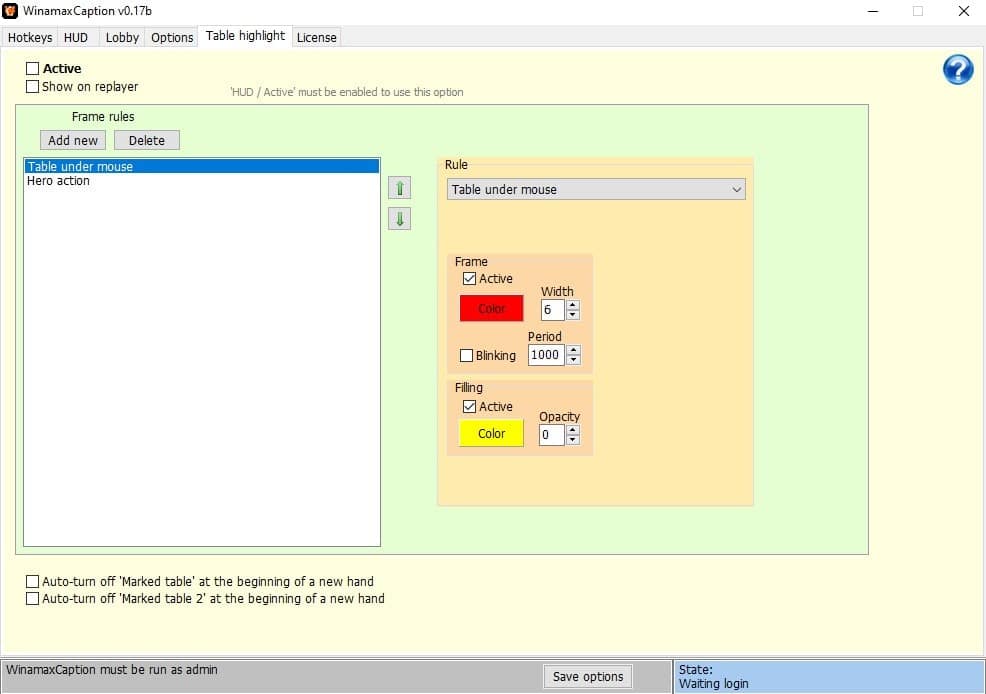Decrease Blinking Period with down spinner arrow
Viewport: 986px width, 694px height.
tap(573, 360)
